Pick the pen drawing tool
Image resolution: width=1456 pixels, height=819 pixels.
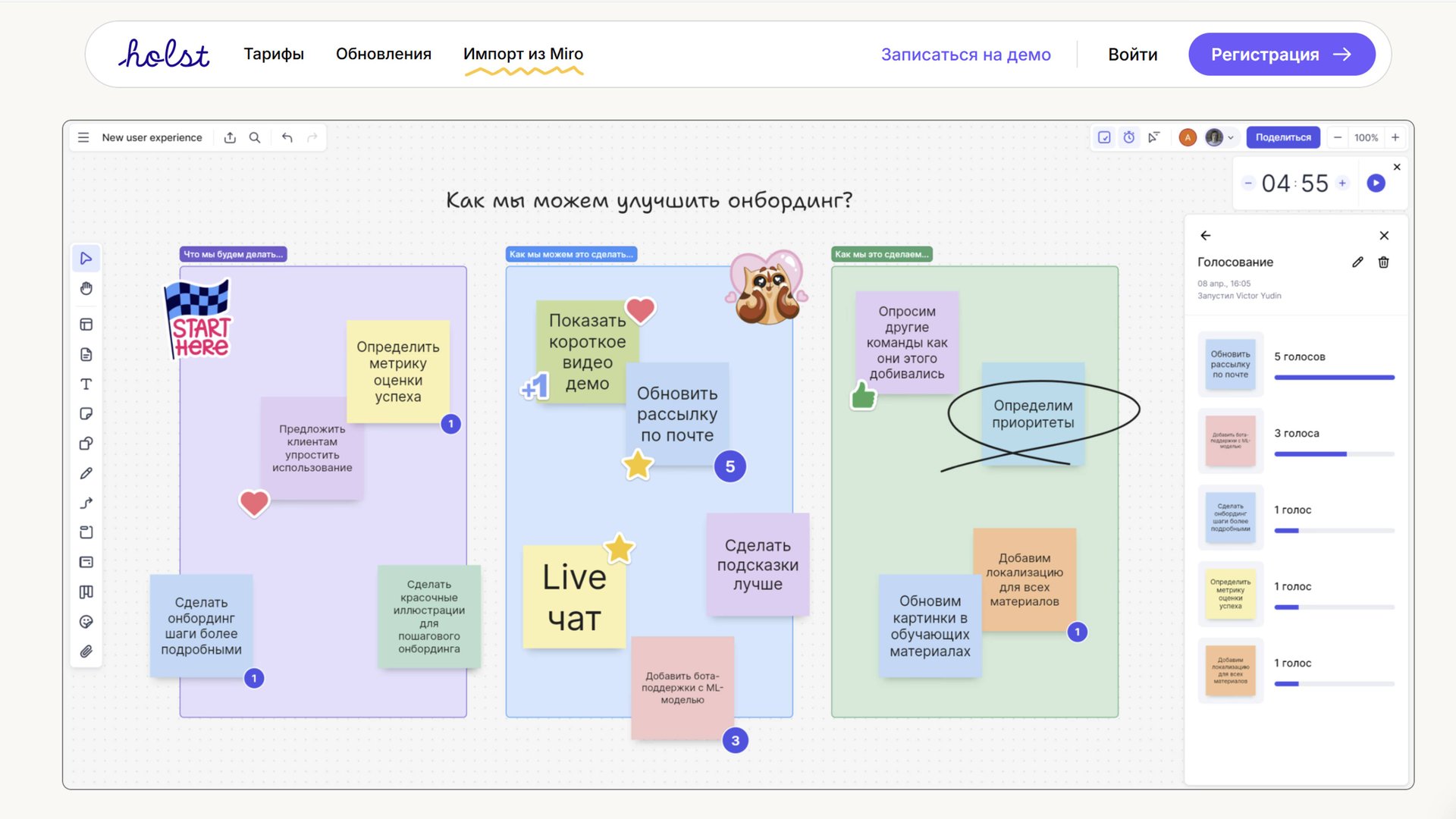(86, 473)
